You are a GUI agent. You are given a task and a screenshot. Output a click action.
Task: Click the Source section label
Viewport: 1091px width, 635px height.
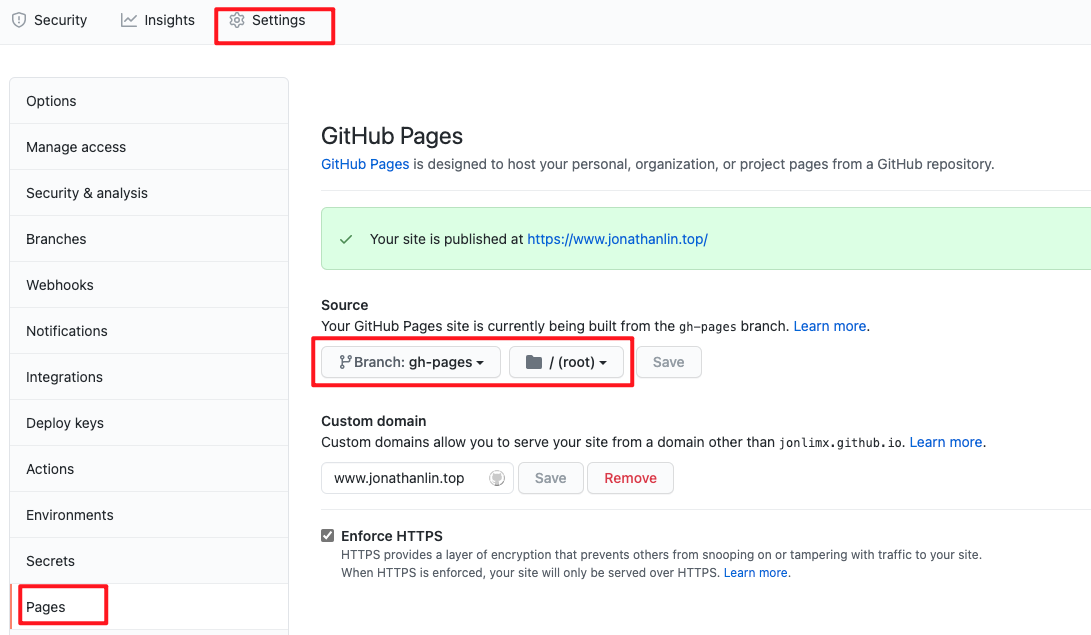(x=344, y=305)
